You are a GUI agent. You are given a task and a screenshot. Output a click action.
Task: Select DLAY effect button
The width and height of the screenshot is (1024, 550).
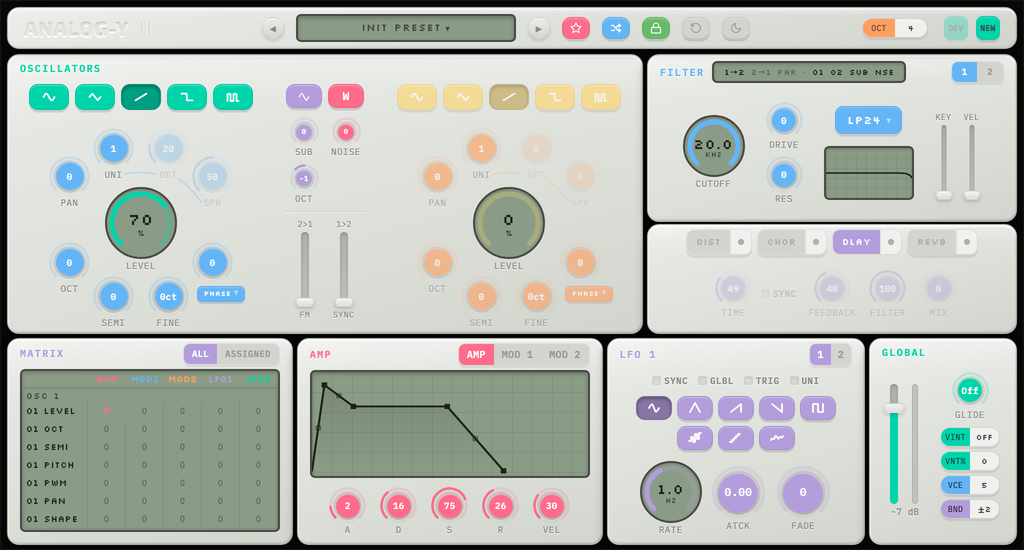click(x=856, y=242)
